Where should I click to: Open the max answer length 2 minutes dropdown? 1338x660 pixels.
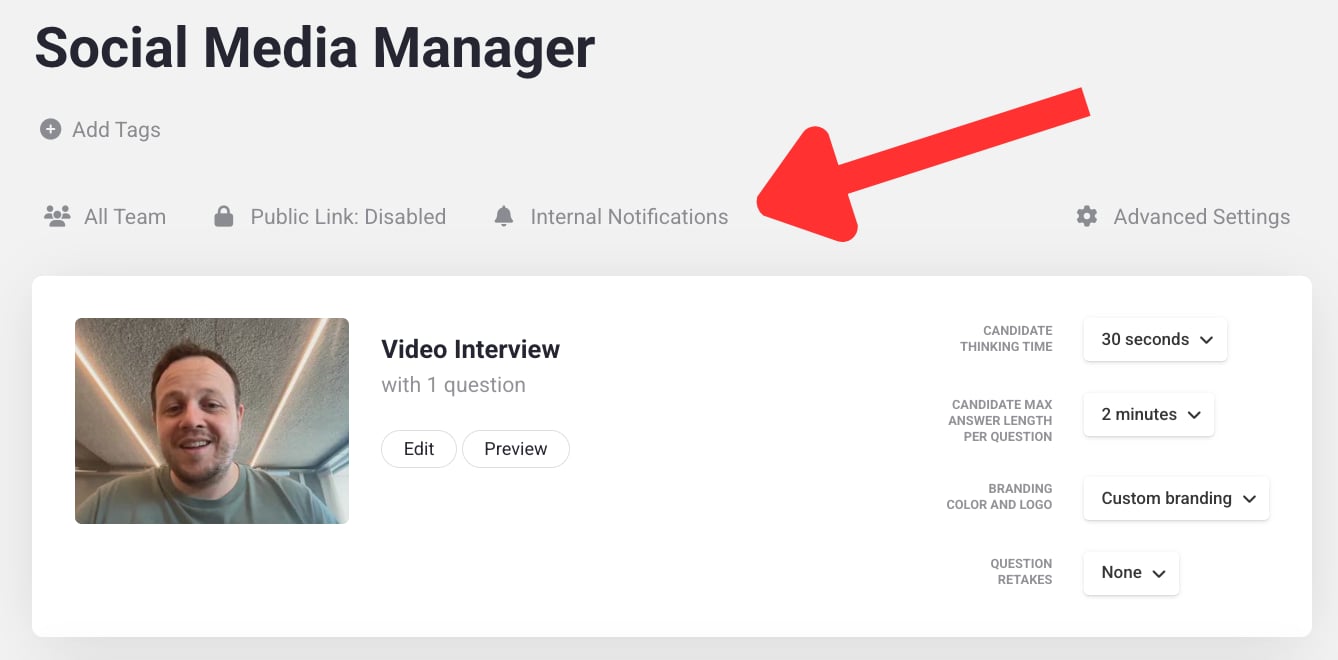tap(1149, 414)
